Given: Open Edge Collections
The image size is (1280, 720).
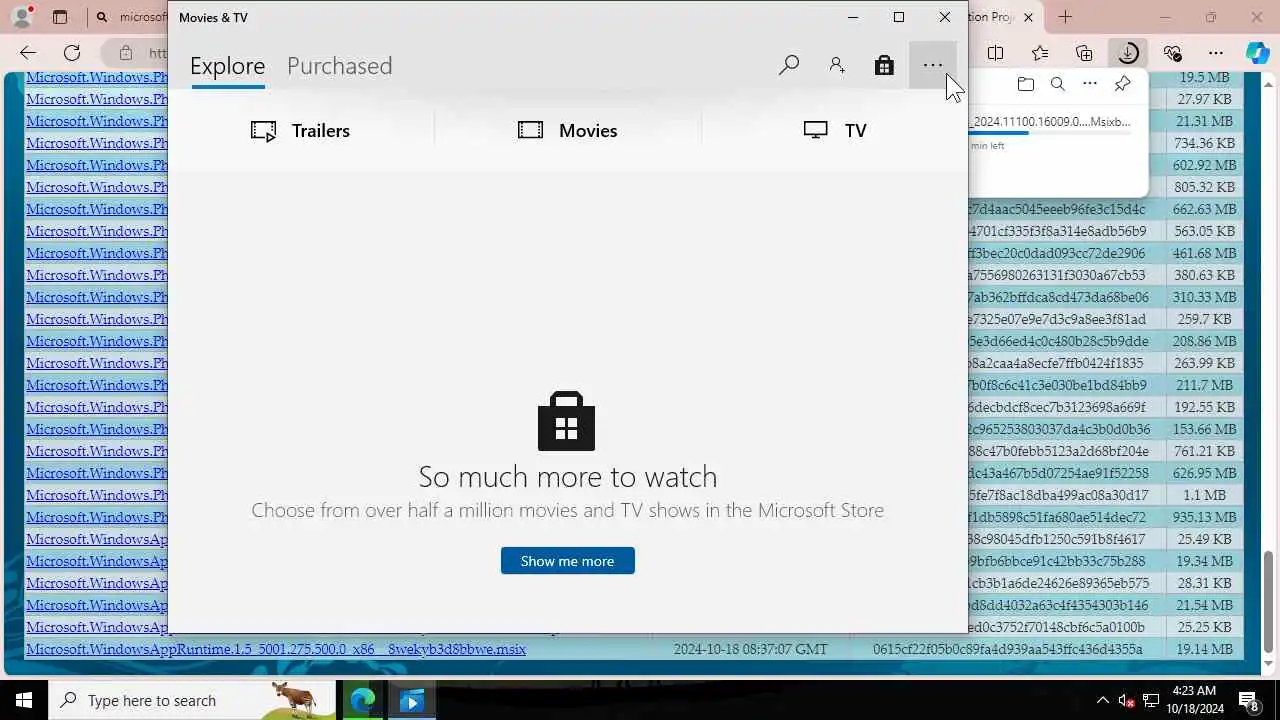Looking at the screenshot, I should click(1084, 53).
